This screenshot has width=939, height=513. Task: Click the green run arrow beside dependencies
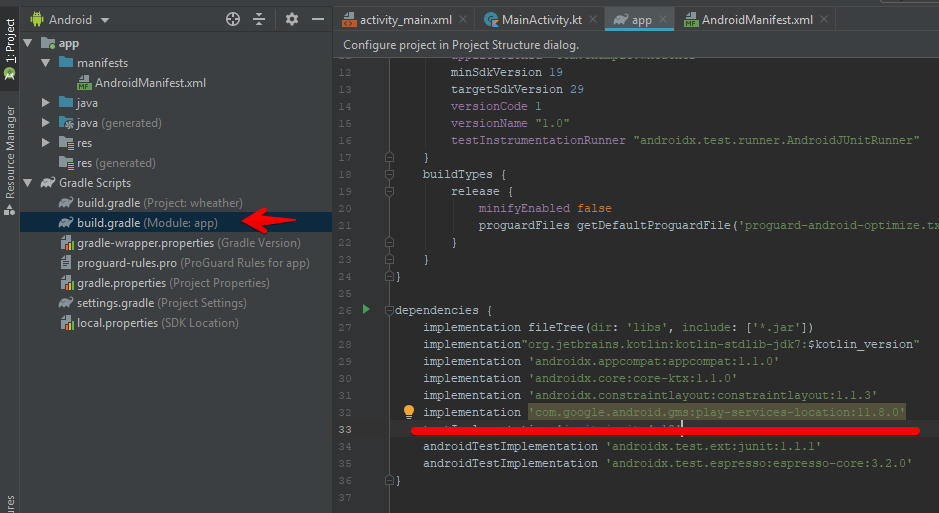[366, 310]
